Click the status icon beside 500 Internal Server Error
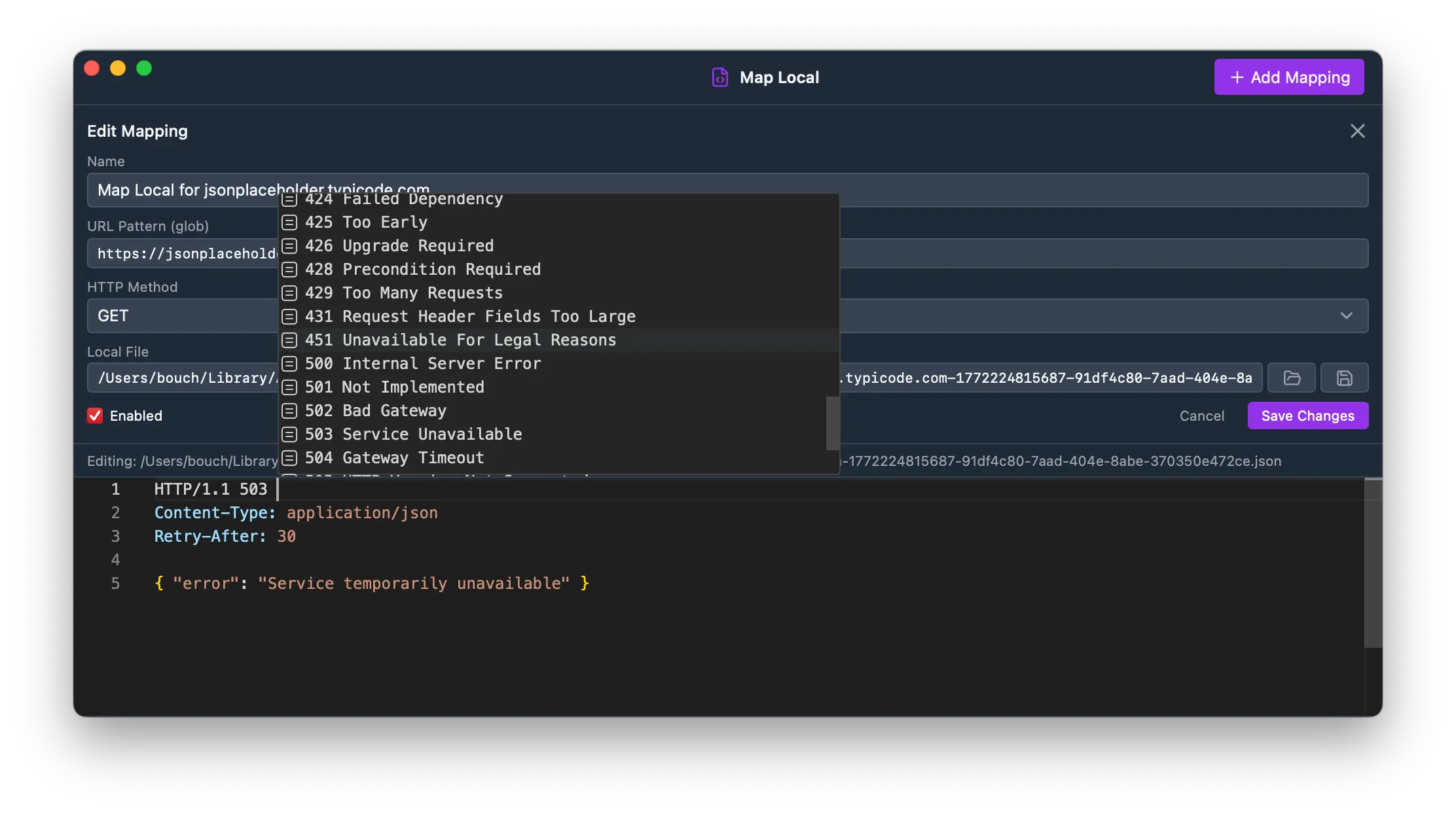The image size is (1456, 814). [x=290, y=364]
